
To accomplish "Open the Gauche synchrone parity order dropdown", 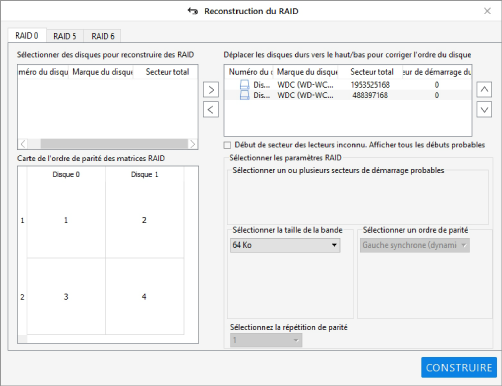I will (415, 245).
